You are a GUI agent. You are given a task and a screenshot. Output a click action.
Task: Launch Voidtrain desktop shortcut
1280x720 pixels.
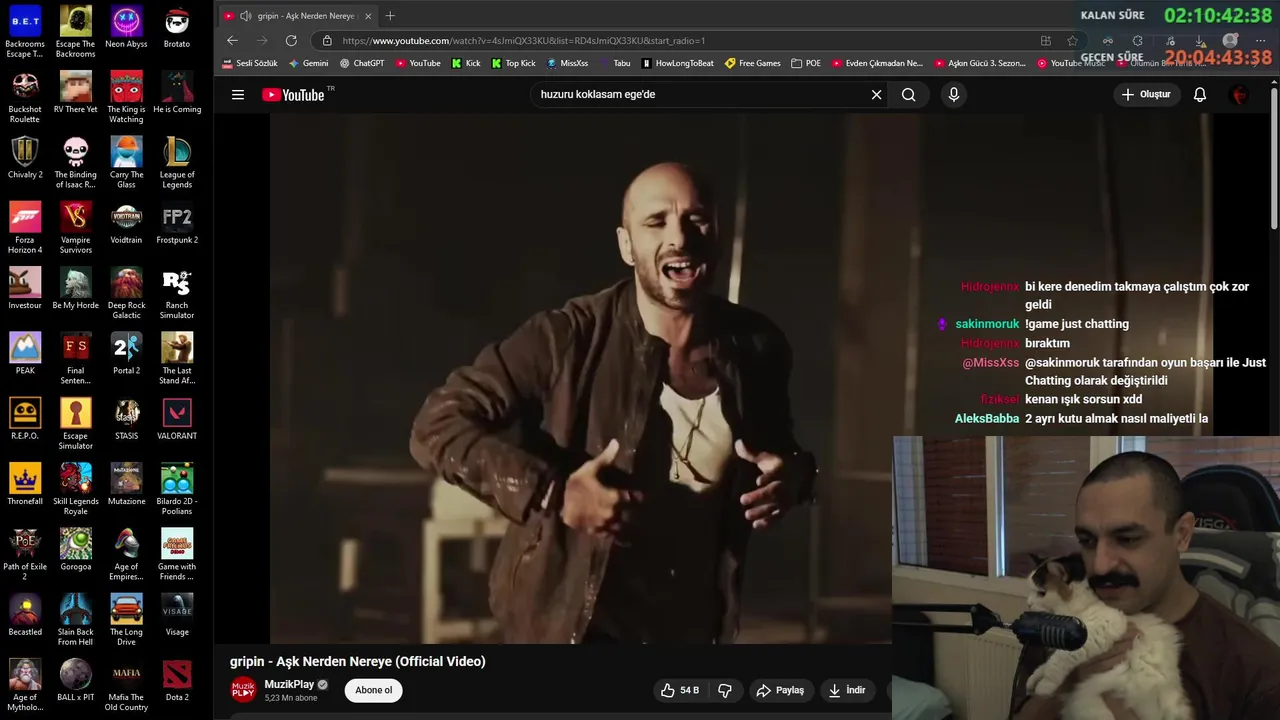(126, 222)
